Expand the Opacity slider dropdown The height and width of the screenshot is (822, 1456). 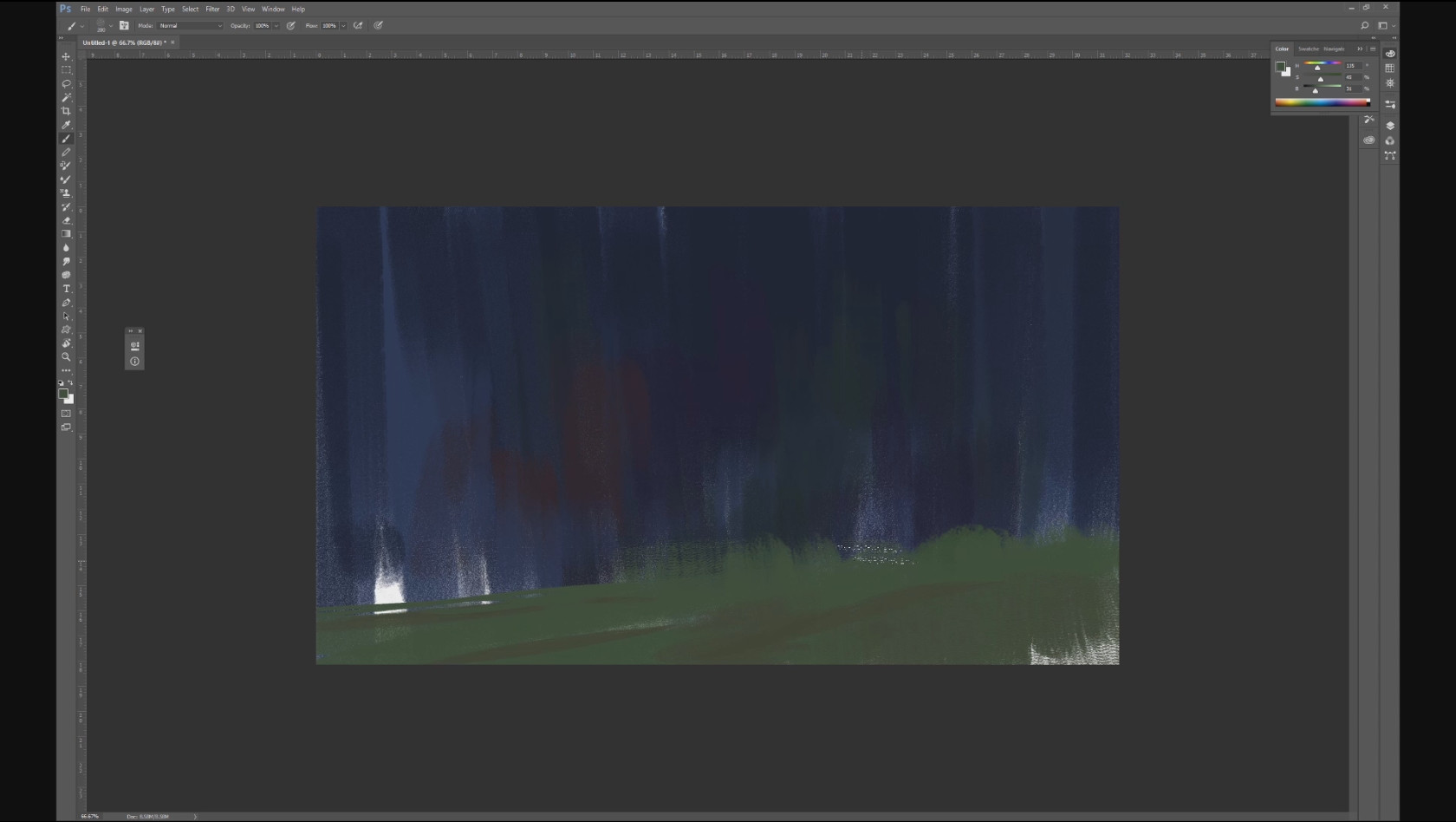pyautogui.click(x=276, y=26)
